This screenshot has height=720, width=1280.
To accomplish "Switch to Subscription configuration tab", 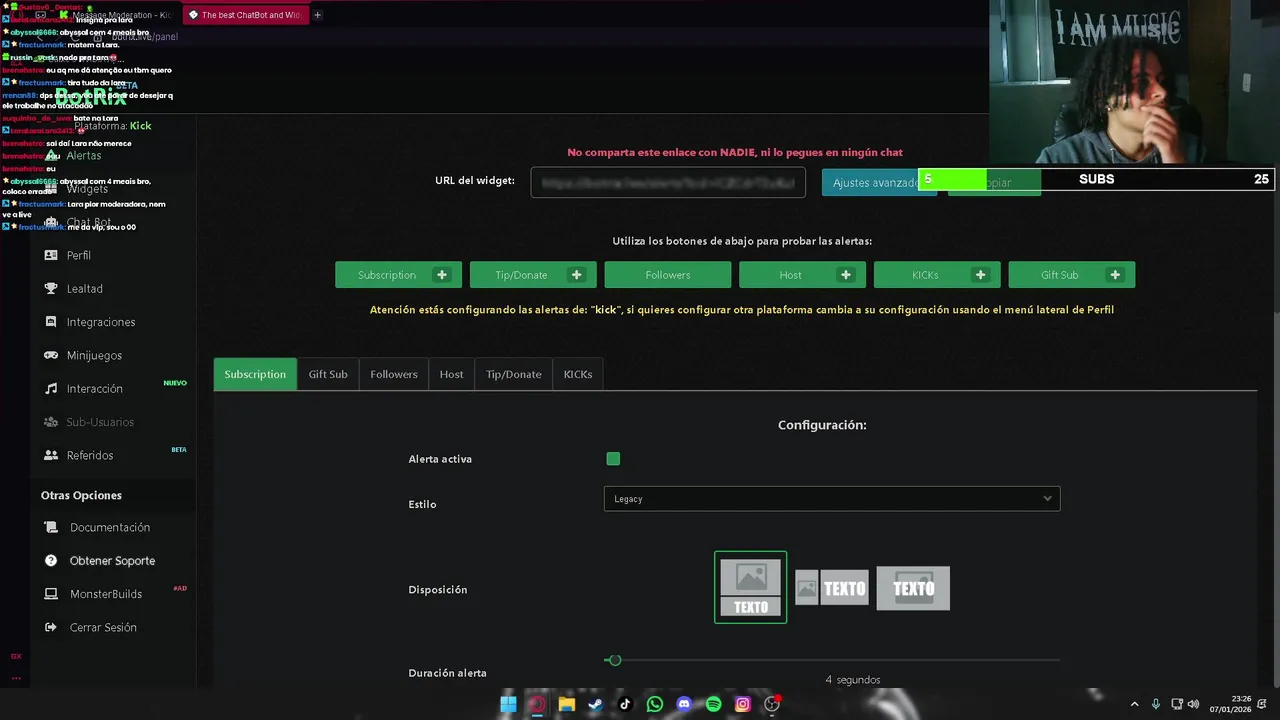I will click(x=255, y=374).
